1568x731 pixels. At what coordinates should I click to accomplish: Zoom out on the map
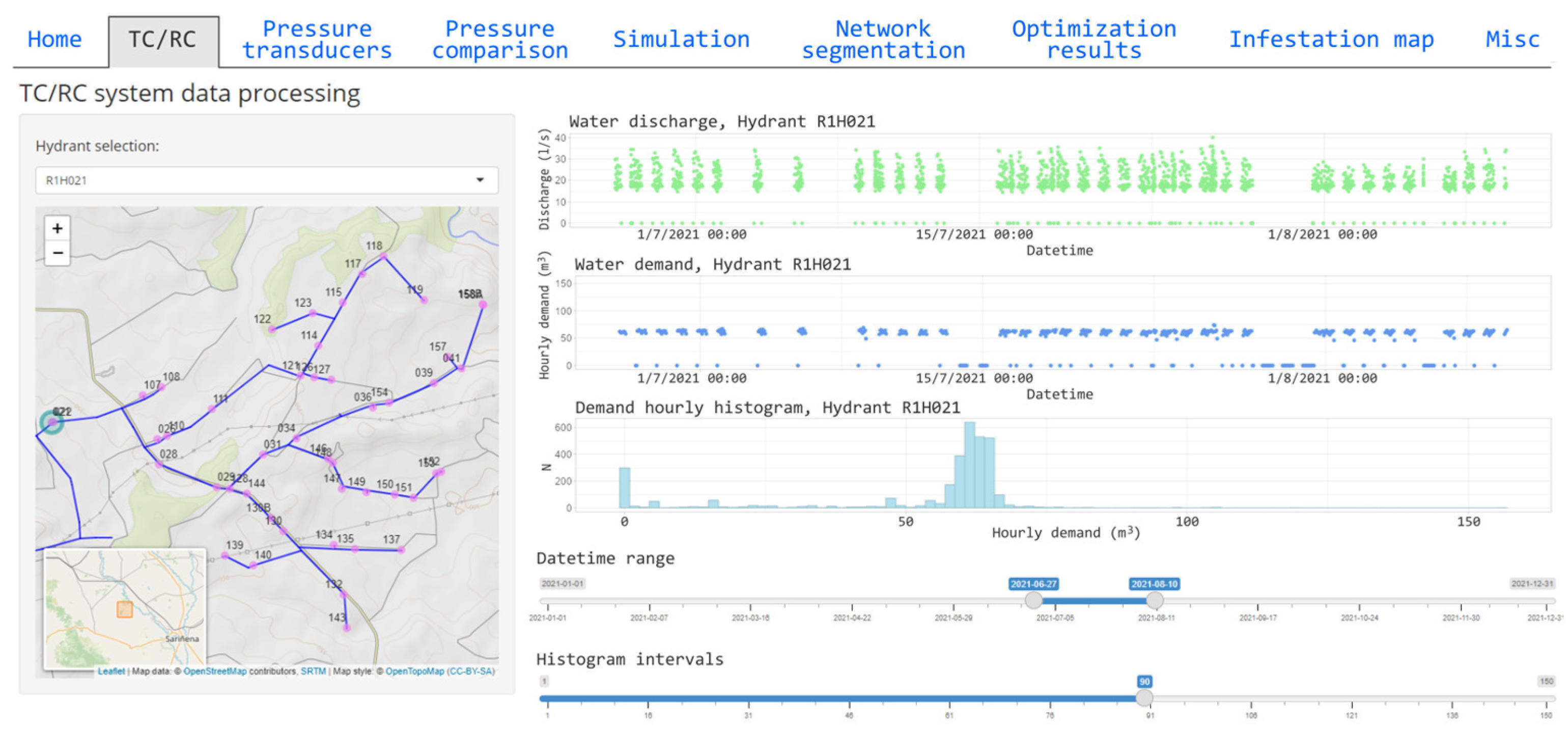click(x=57, y=253)
